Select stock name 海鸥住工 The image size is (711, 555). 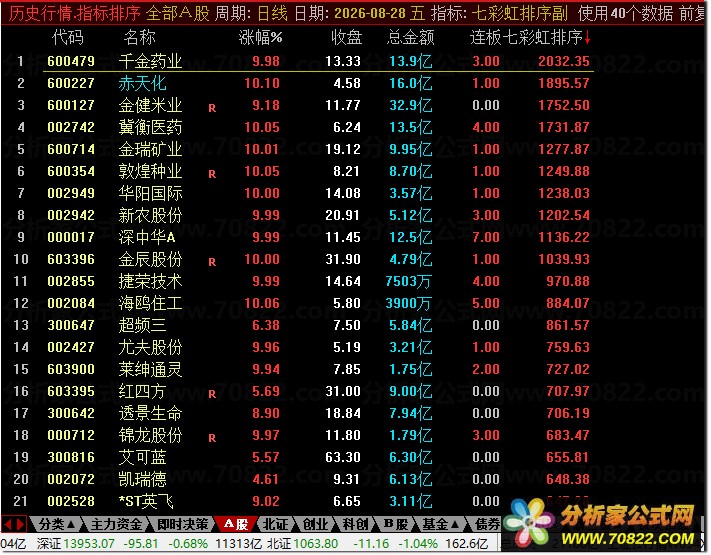pyautogui.click(x=150, y=303)
